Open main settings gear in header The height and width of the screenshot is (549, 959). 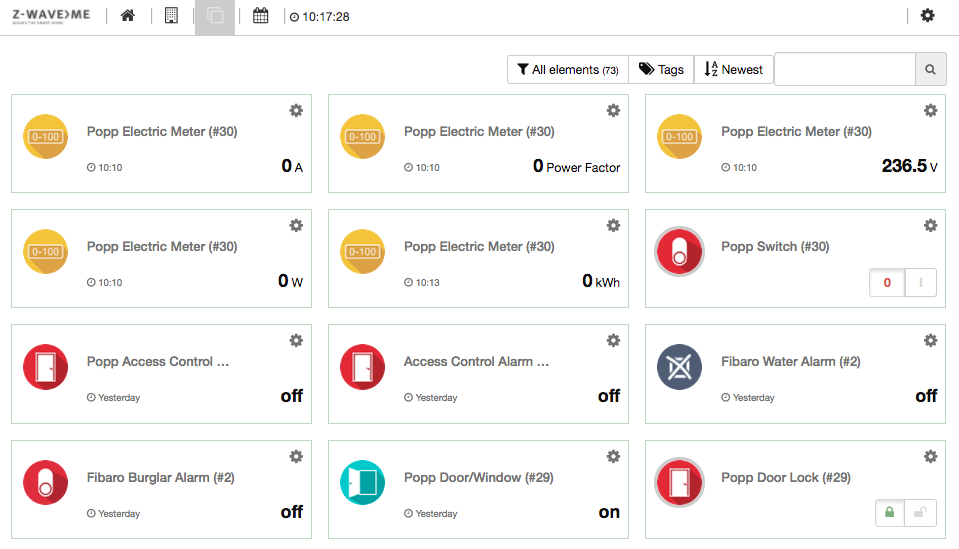click(x=928, y=16)
